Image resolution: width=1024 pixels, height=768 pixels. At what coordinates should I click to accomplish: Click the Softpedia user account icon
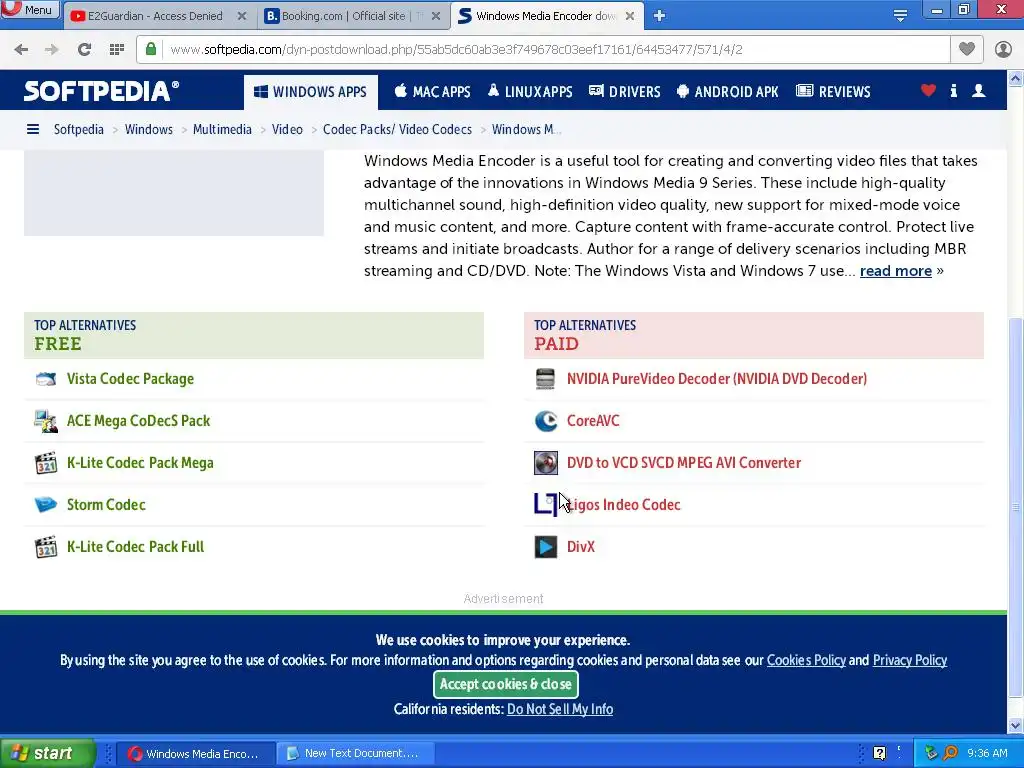coord(978,91)
